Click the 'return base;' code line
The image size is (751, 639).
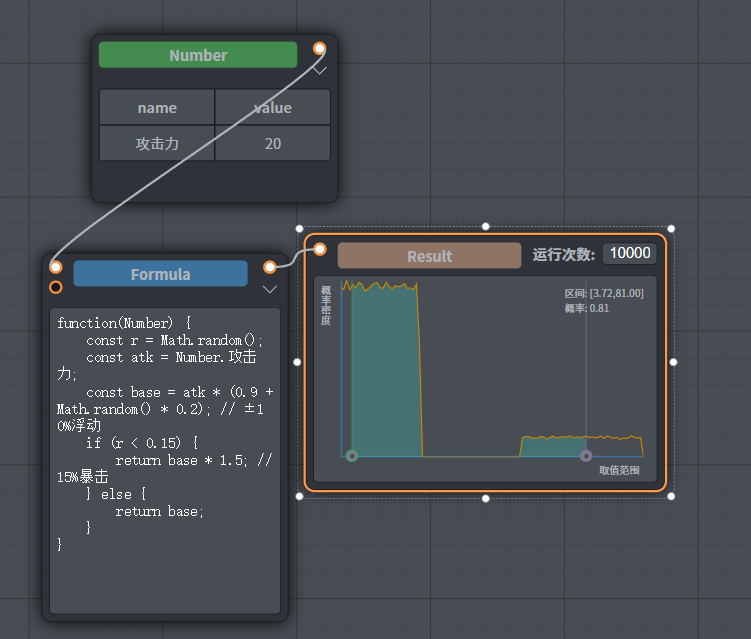(x=159, y=512)
